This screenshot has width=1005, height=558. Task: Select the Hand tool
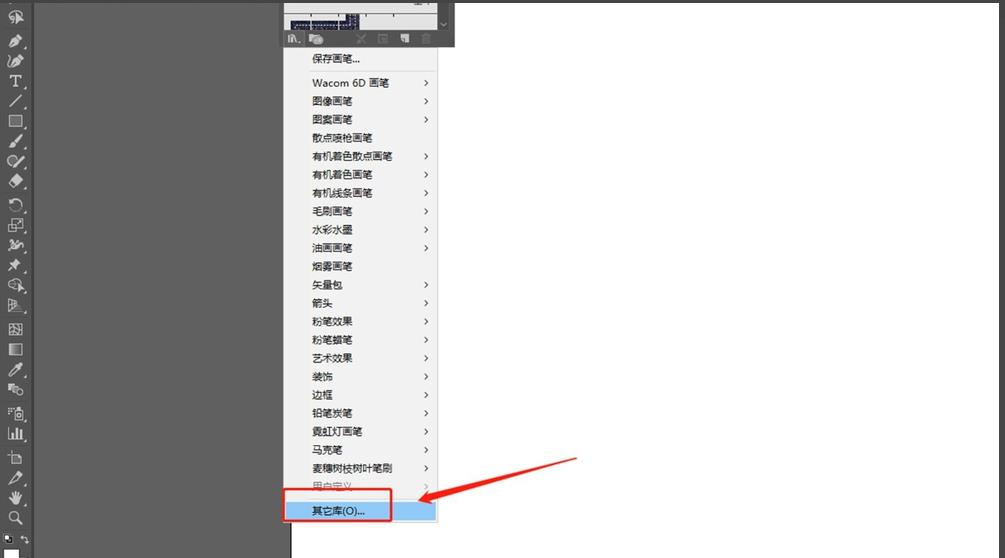click(15, 498)
